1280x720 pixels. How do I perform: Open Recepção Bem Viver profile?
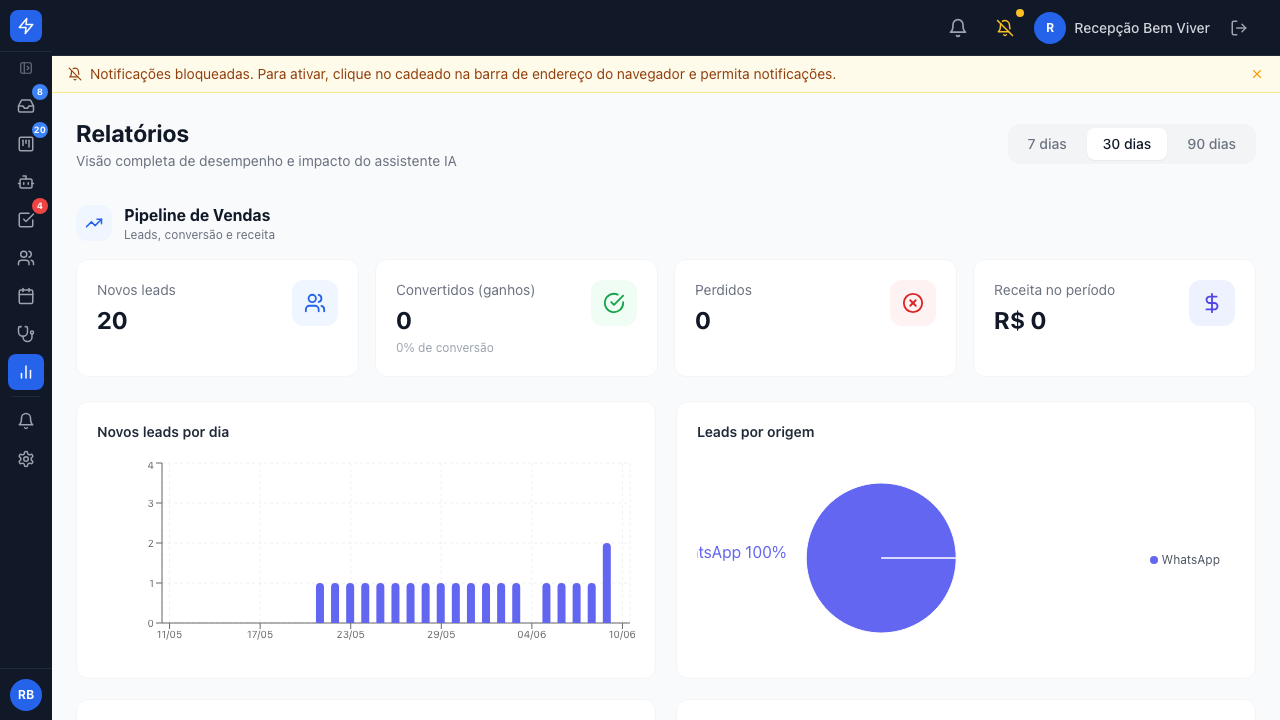click(1122, 28)
